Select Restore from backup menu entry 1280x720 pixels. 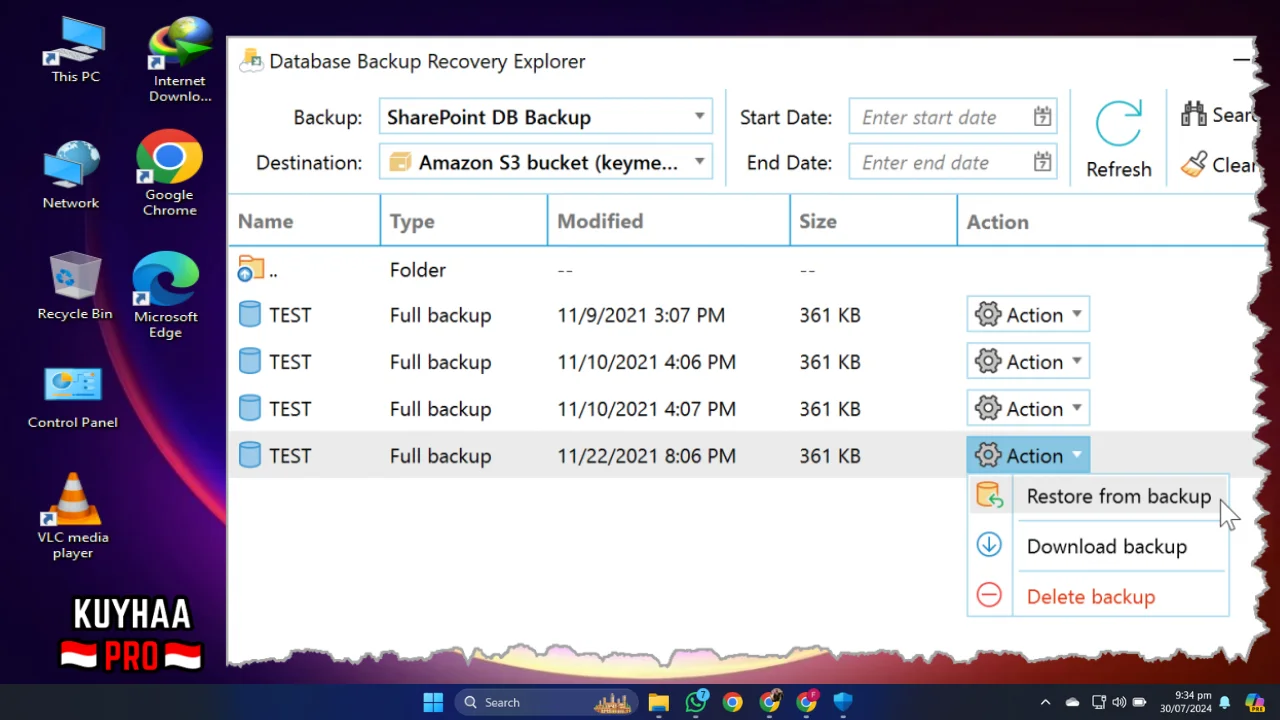(1098, 496)
